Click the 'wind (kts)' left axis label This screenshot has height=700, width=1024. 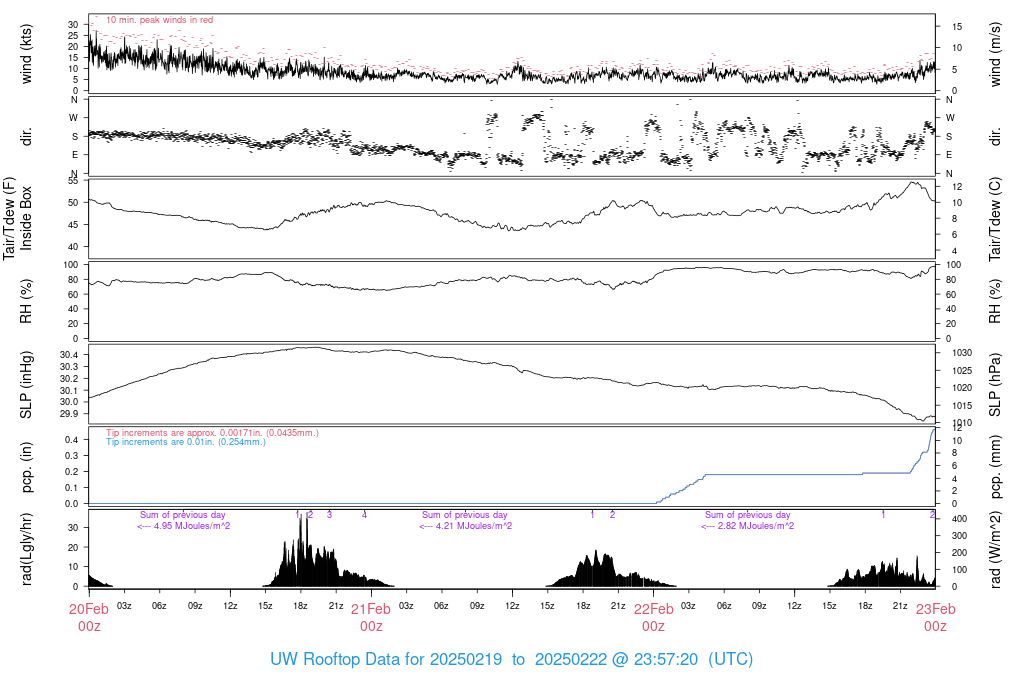click(x=26, y=54)
